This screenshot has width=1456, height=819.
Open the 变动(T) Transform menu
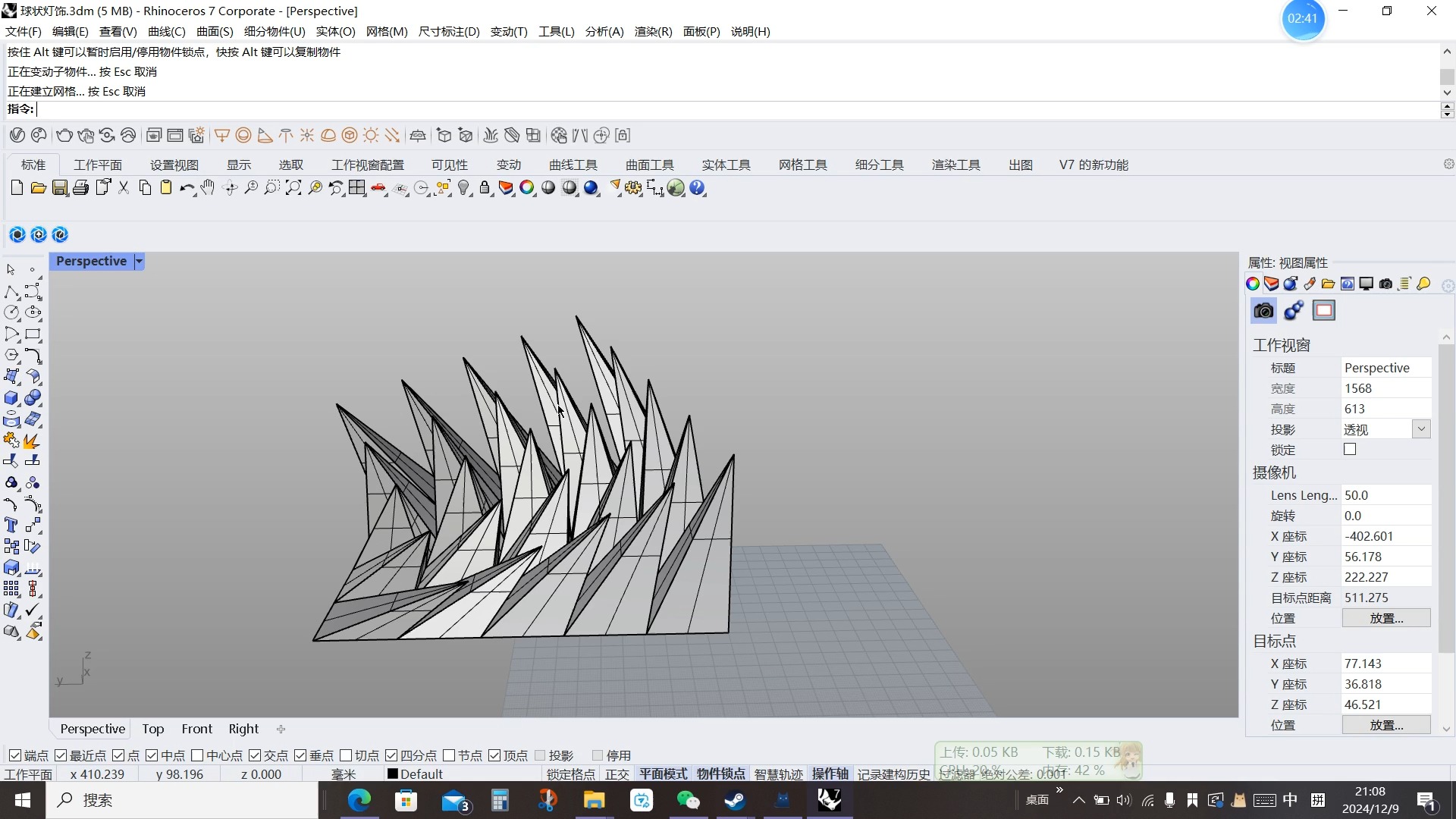(x=508, y=31)
